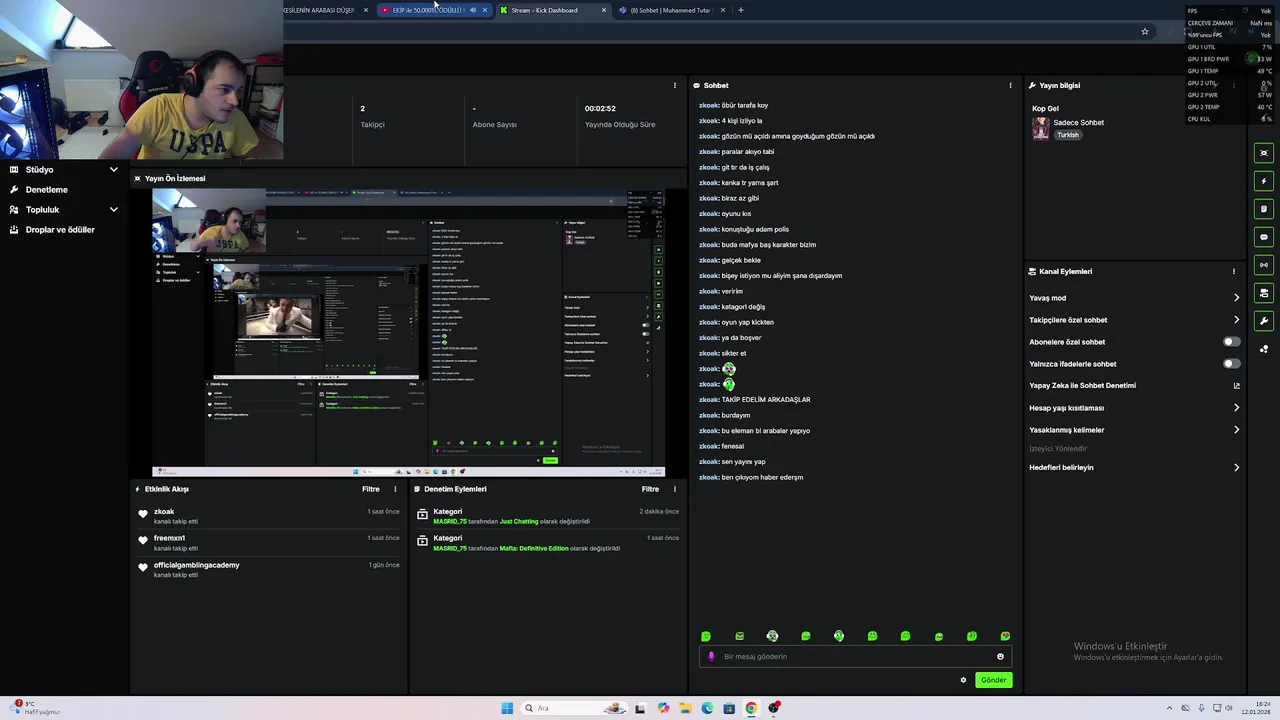Click the Windows taskbar search box
This screenshot has width=1280, height=720.
pyautogui.click(x=572, y=708)
